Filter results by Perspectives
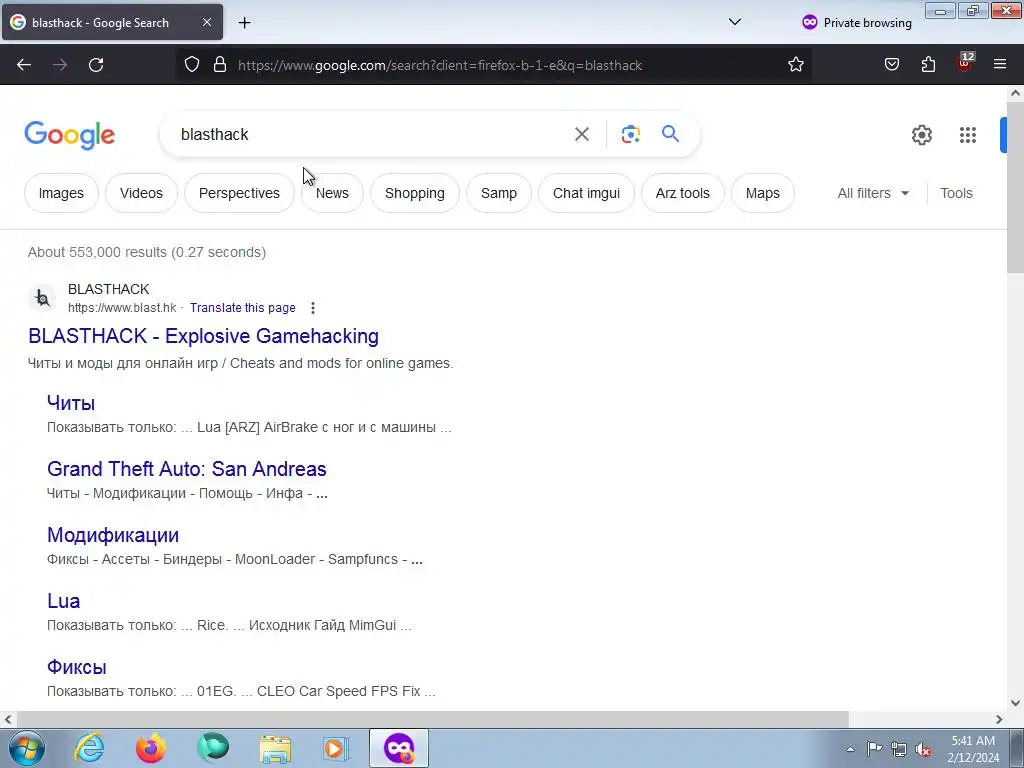The height and width of the screenshot is (768, 1024). [x=239, y=193]
